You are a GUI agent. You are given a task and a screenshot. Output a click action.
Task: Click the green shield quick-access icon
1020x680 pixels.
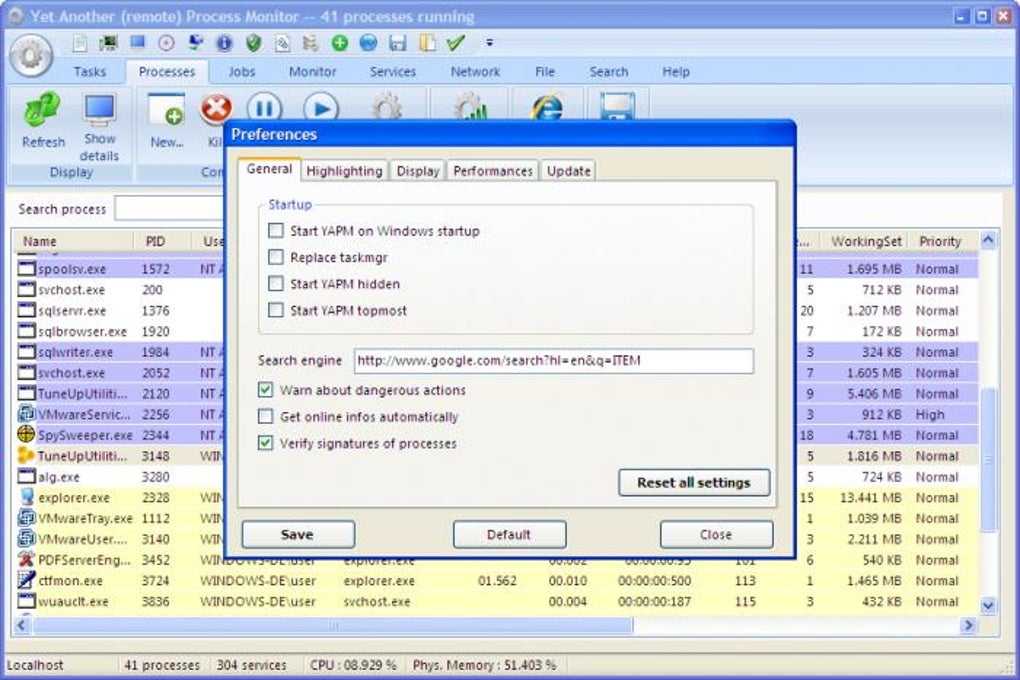click(254, 44)
